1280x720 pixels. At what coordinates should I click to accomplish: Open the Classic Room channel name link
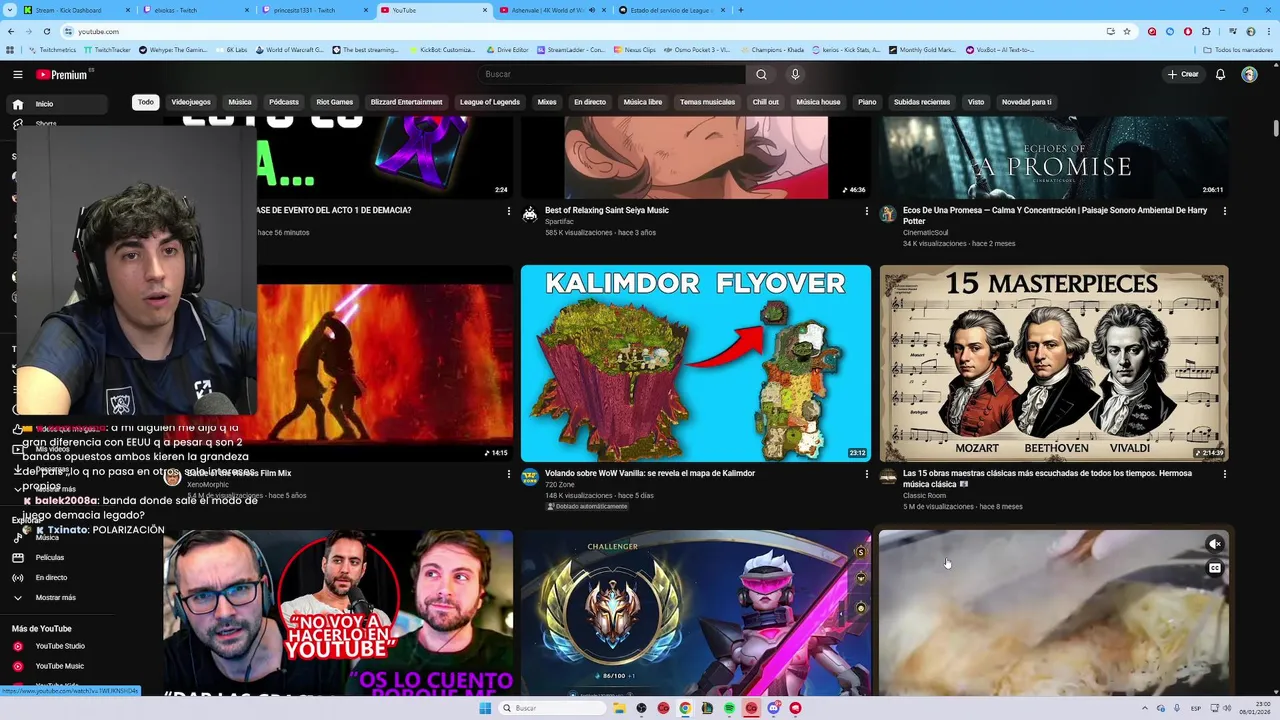924,496
